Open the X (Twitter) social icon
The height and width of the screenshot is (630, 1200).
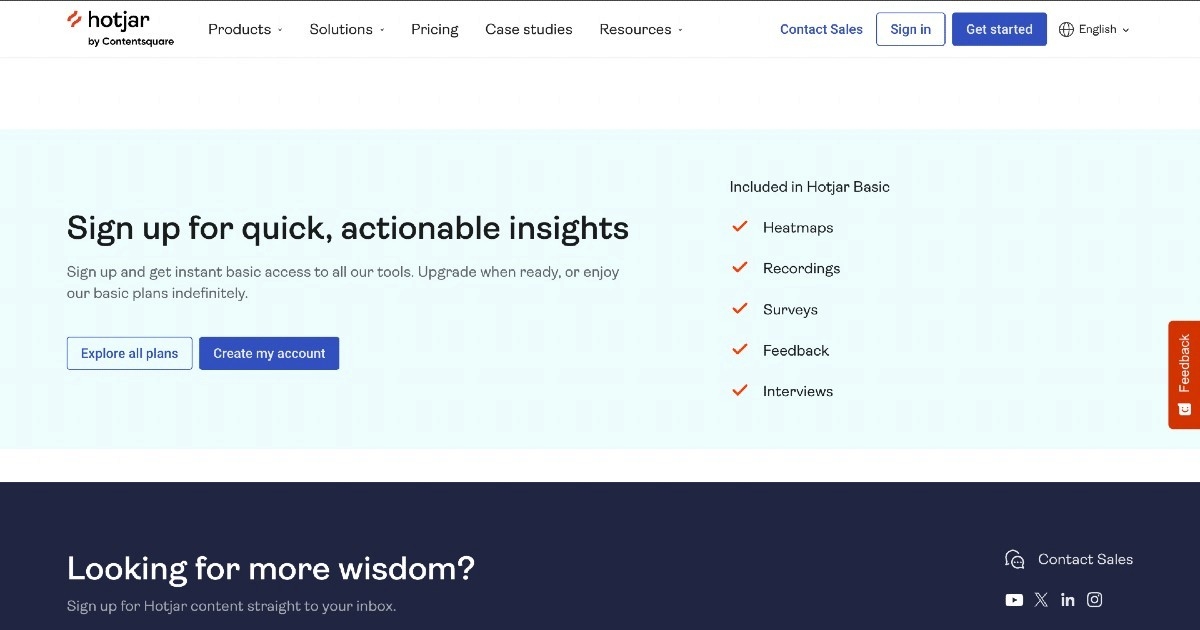(1041, 600)
